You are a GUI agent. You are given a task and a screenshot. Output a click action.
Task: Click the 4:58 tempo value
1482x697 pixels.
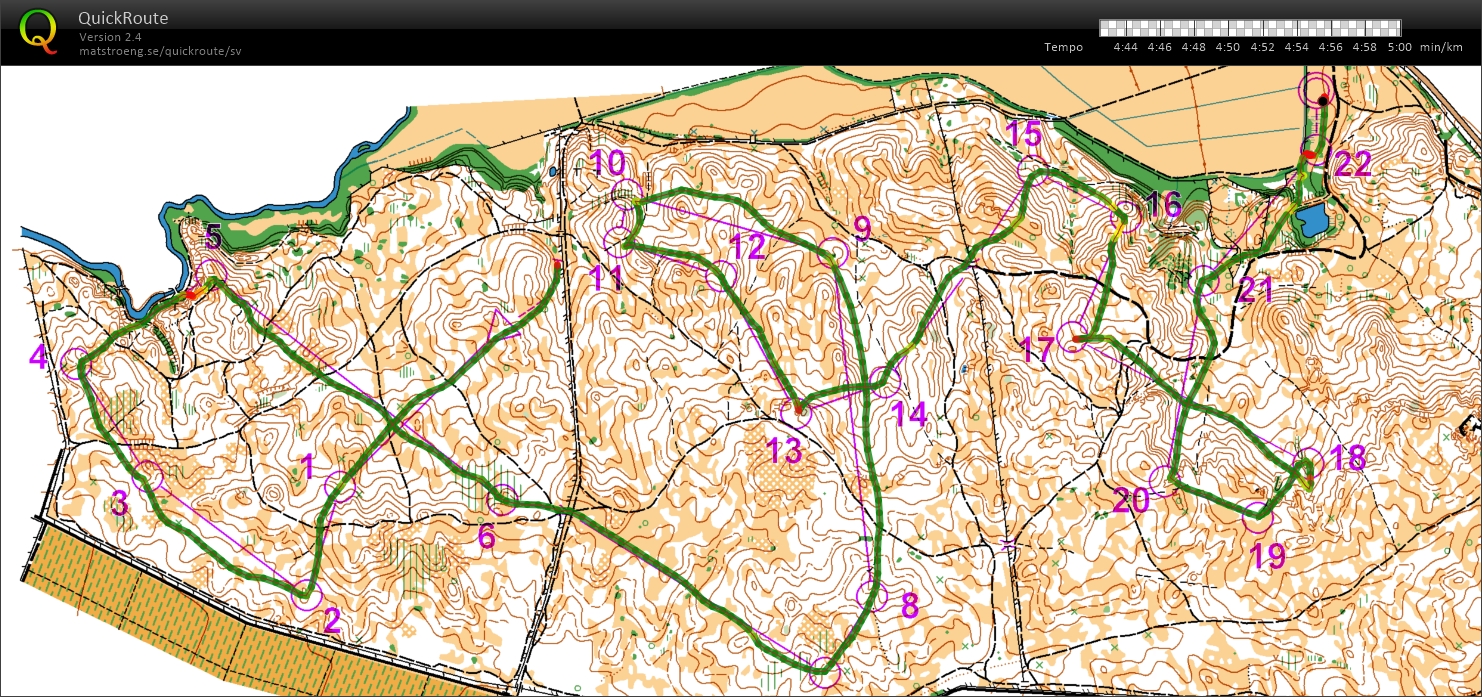1364,47
